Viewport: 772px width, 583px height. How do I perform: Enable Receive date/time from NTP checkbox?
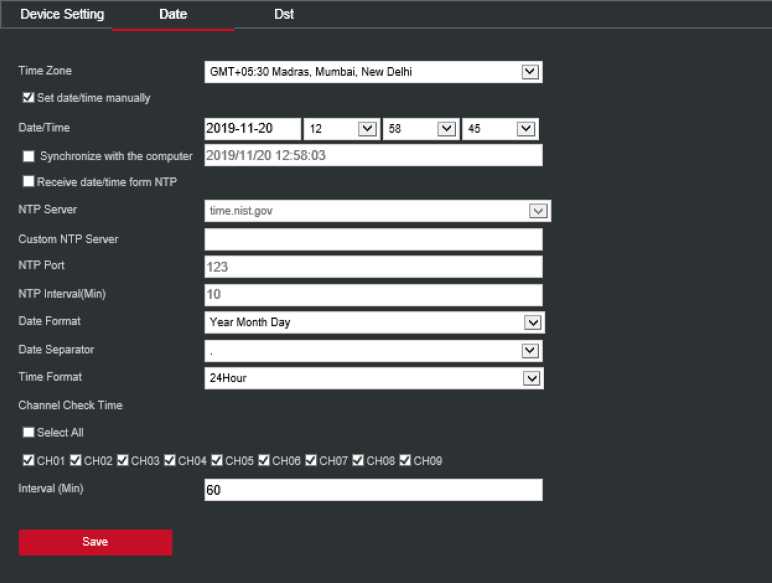(28, 182)
